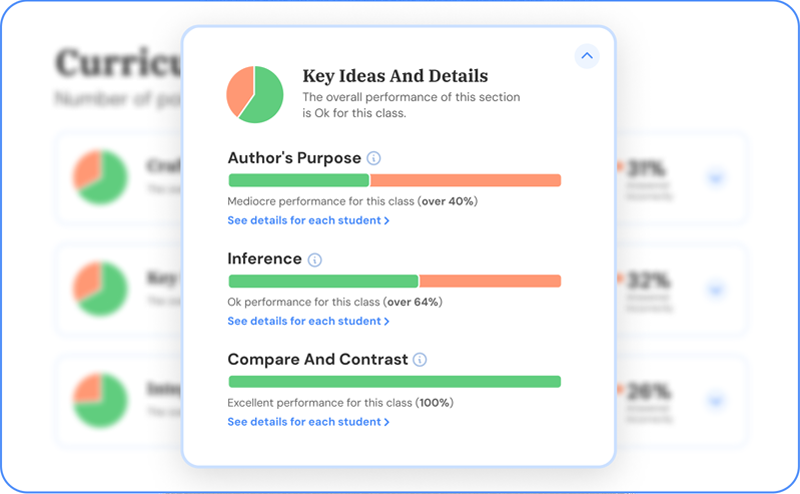The width and height of the screenshot is (800, 494).
Task: Expand the blurred row showing 31%
Action: click(x=716, y=178)
